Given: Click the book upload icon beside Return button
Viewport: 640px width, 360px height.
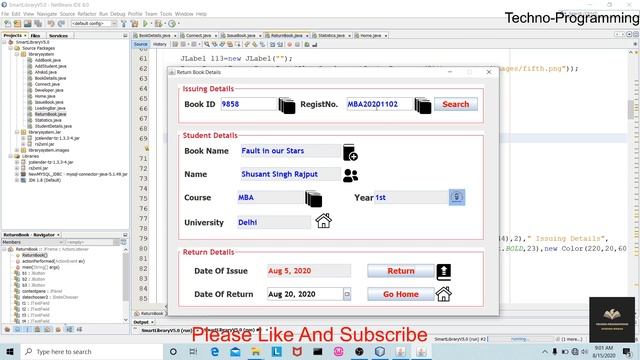Looking at the screenshot, I should (444, 272).
